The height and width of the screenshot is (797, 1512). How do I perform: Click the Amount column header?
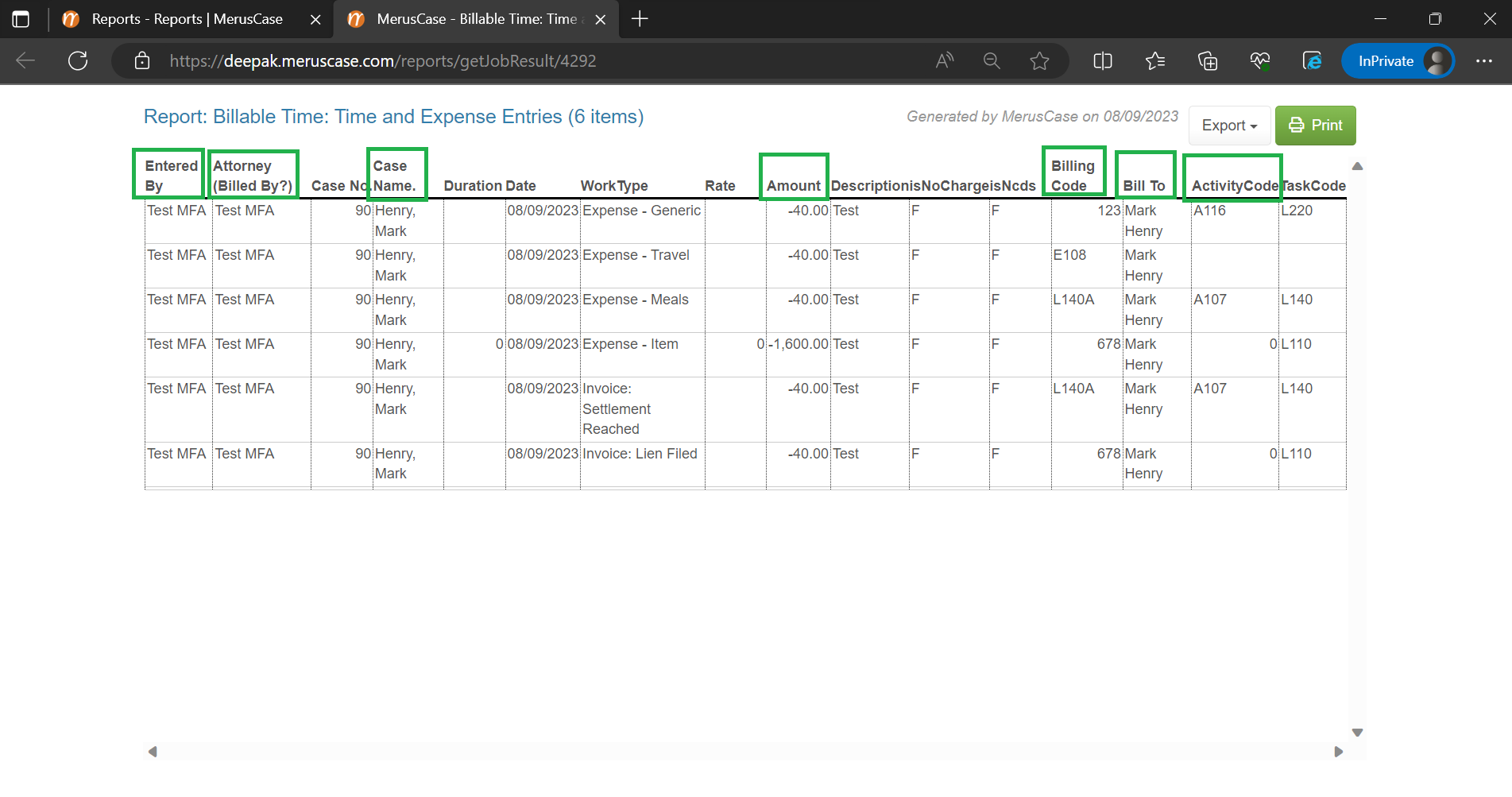793,186
